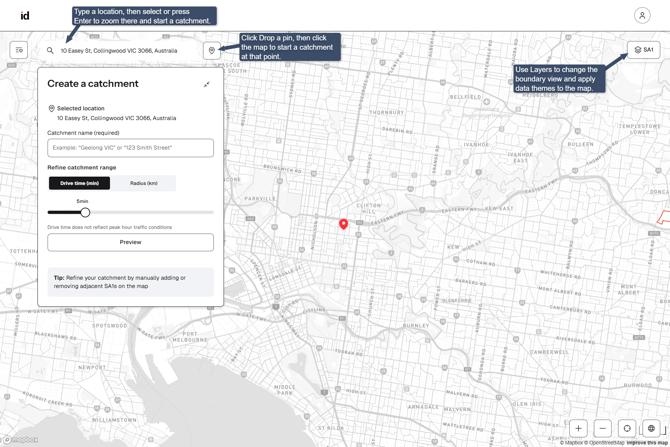Zoom out with the minus button
The width and height of the screenshot is (670, 447).
pos(602,428)
